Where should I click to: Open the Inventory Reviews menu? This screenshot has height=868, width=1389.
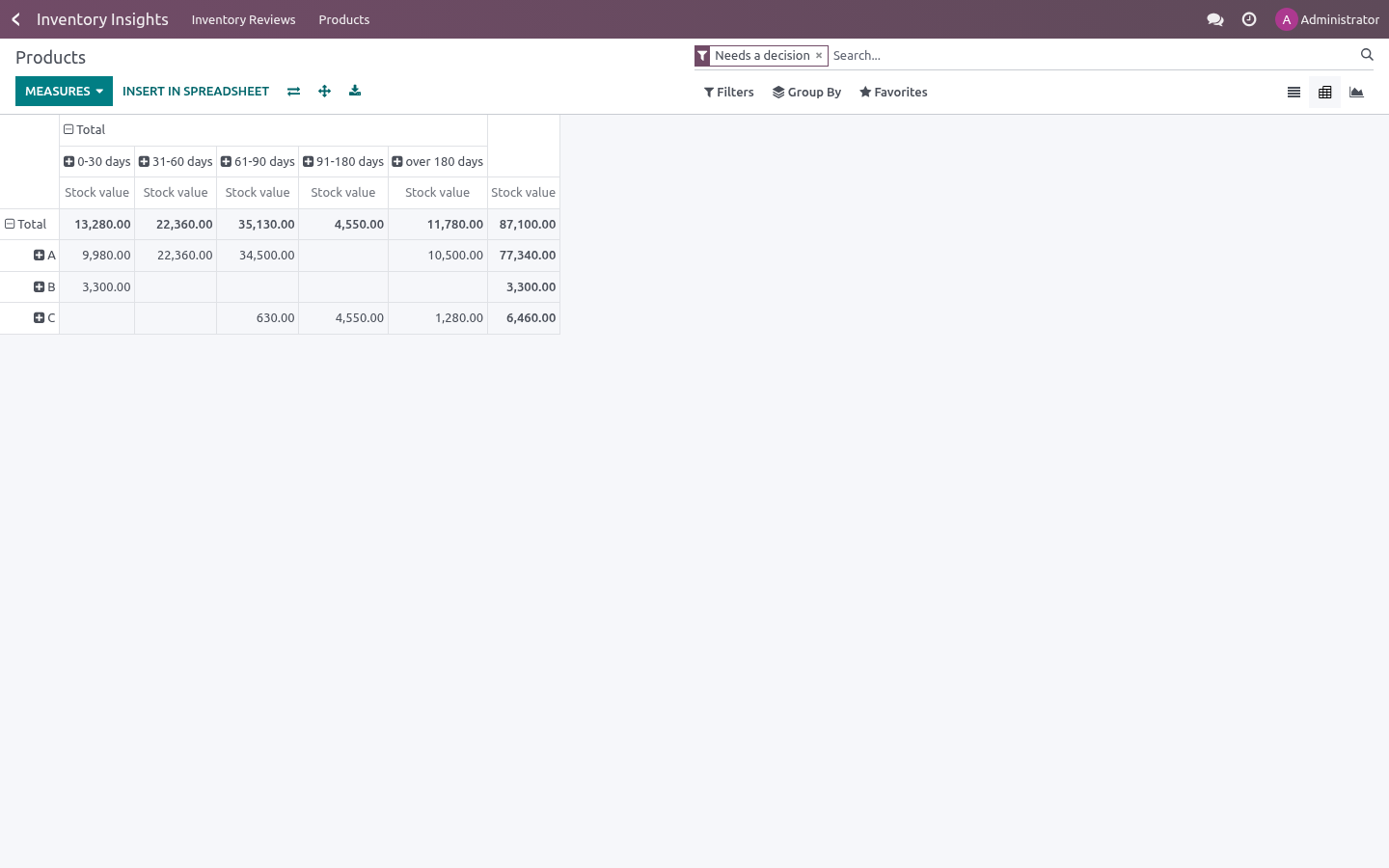[243, 19]
